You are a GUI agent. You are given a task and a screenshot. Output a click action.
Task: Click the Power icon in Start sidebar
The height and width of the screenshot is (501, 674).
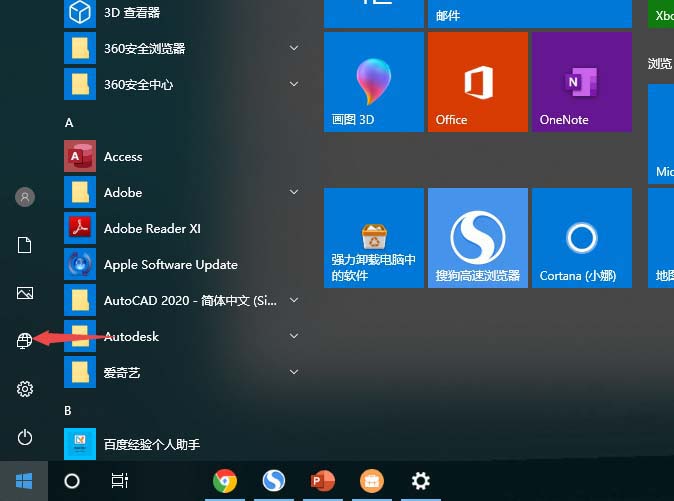click(x=25, y=437)
